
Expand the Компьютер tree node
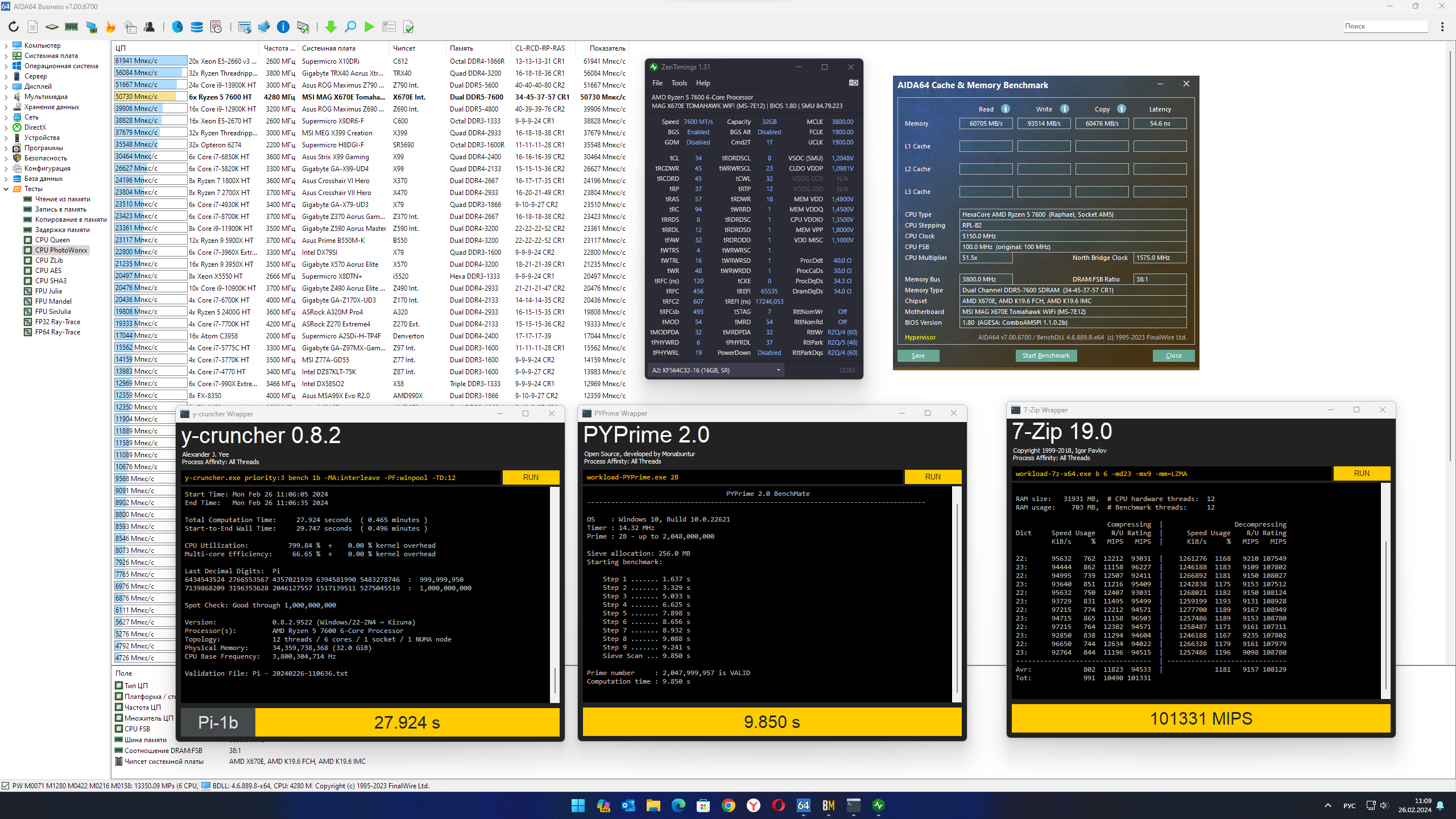click(x=6, y=45)
